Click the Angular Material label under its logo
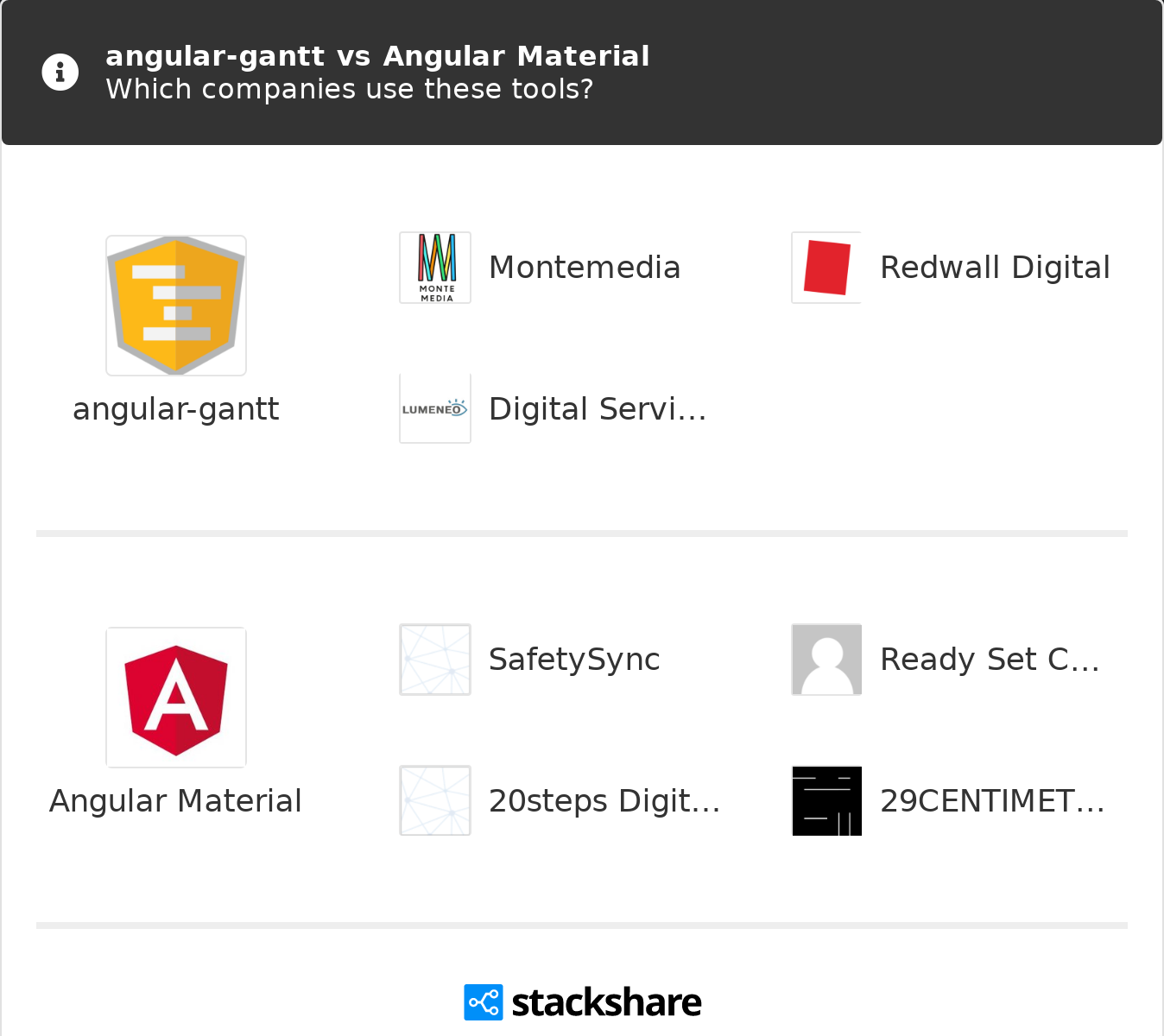This screenshot has width=1164, height=1036. click(175, 801)
